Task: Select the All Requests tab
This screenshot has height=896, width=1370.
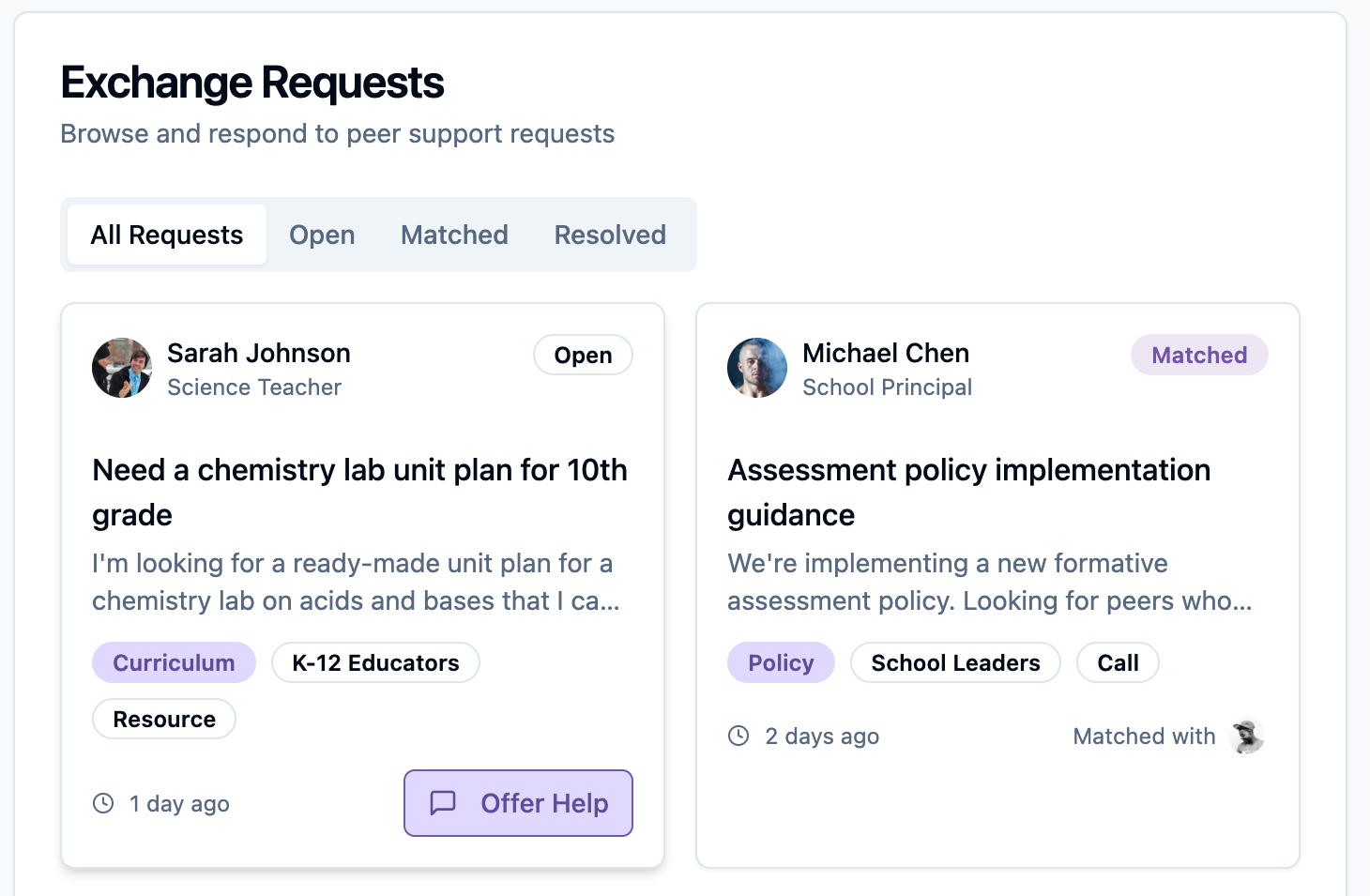Action: [167, 235]
